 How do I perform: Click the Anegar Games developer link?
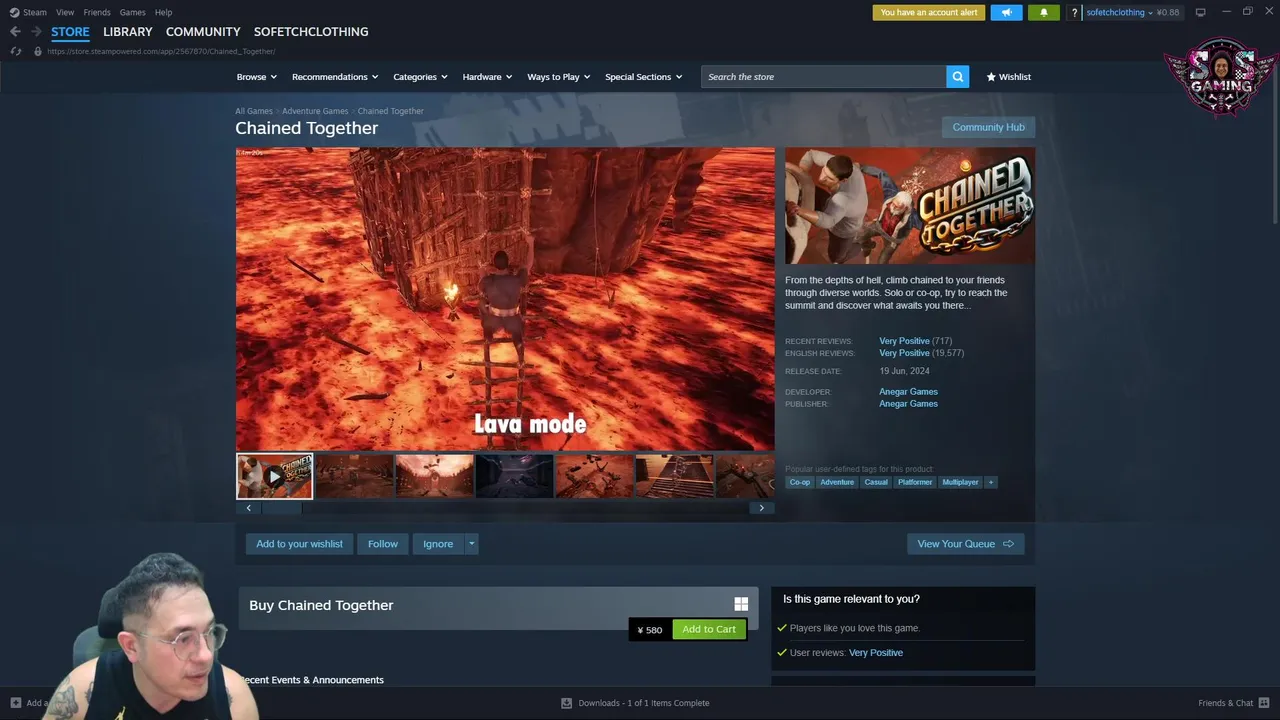point(908,392)
